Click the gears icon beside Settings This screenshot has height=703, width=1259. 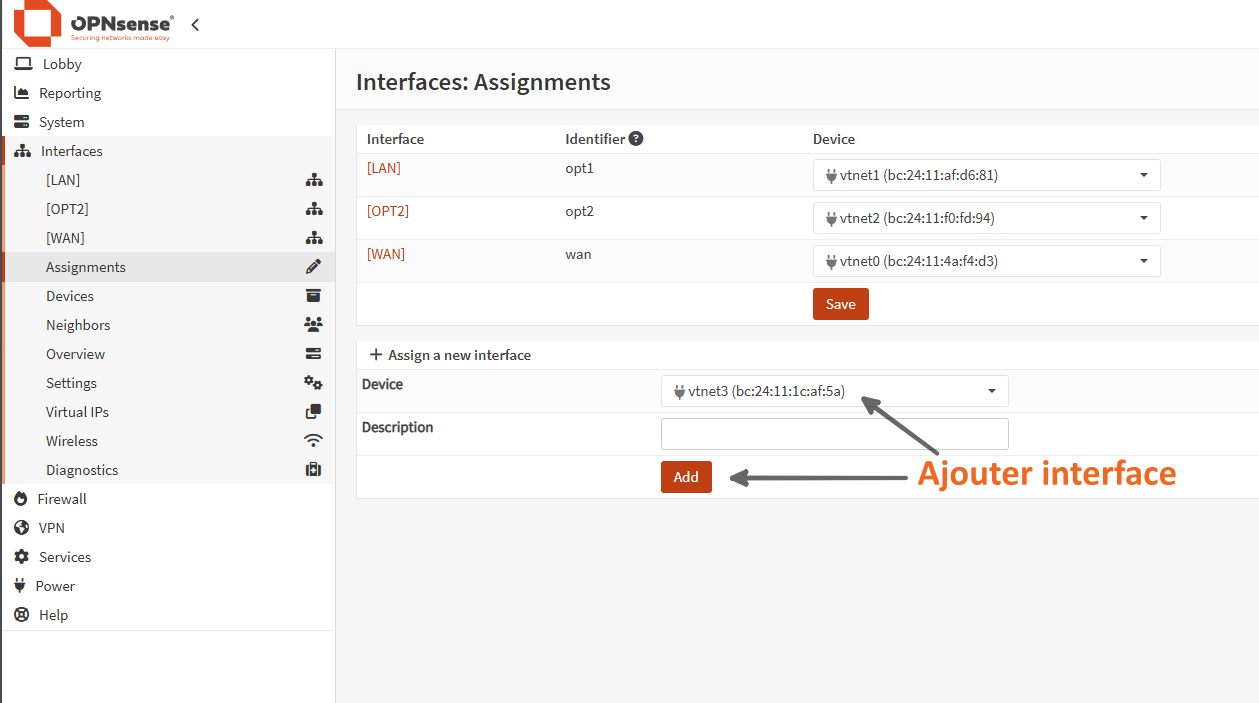pyautogui.click(x=314, y=383)
